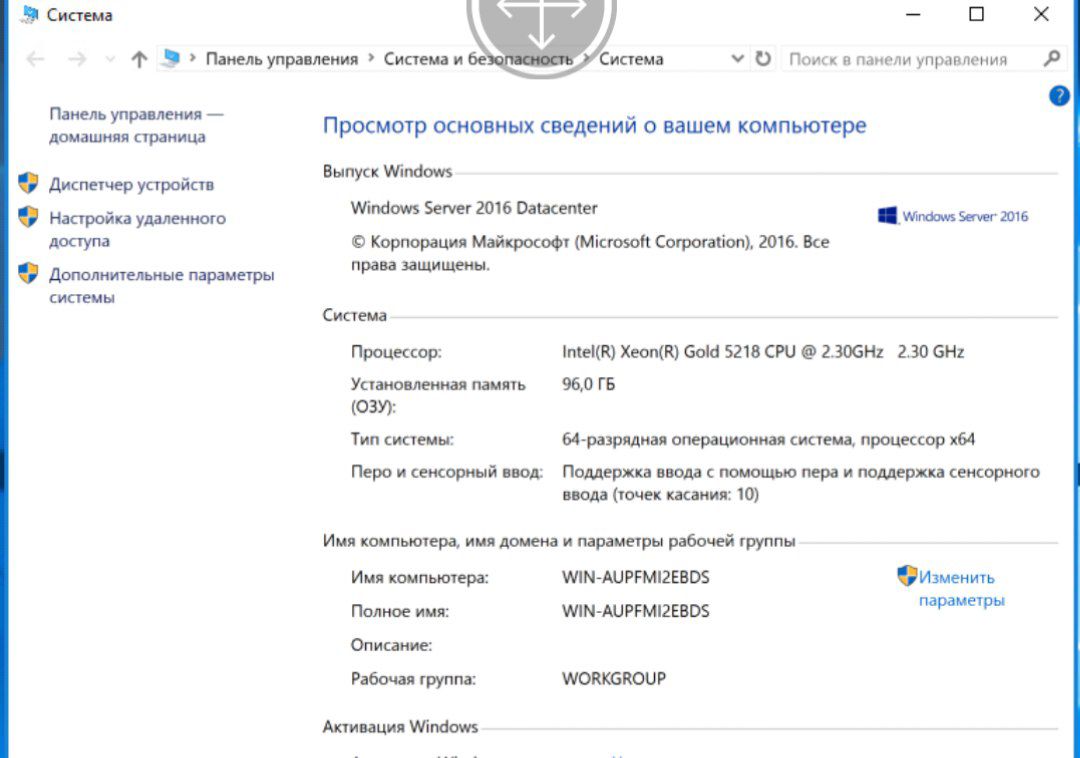Click 'Изменить параметры' link
The image size is (1080, 758).
[962, 589]
